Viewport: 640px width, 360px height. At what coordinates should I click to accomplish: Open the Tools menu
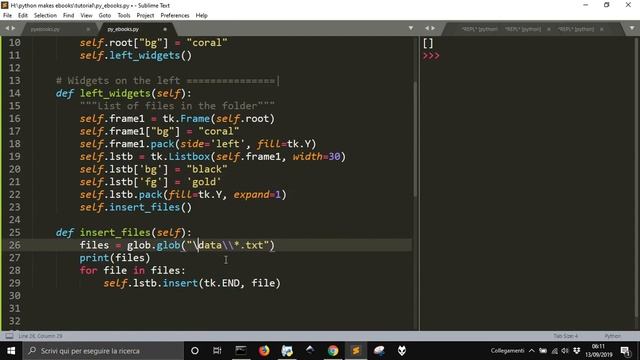click(x=124, y=16)
